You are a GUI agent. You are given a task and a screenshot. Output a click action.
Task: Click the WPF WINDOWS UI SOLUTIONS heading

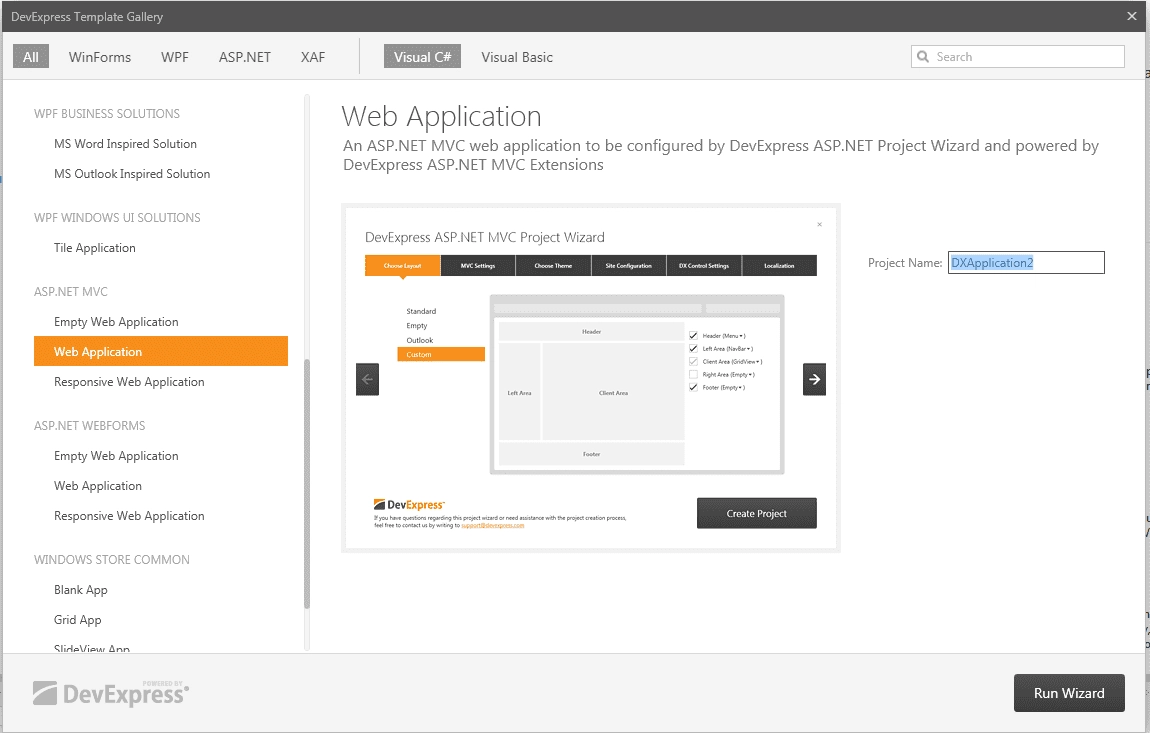117,218
